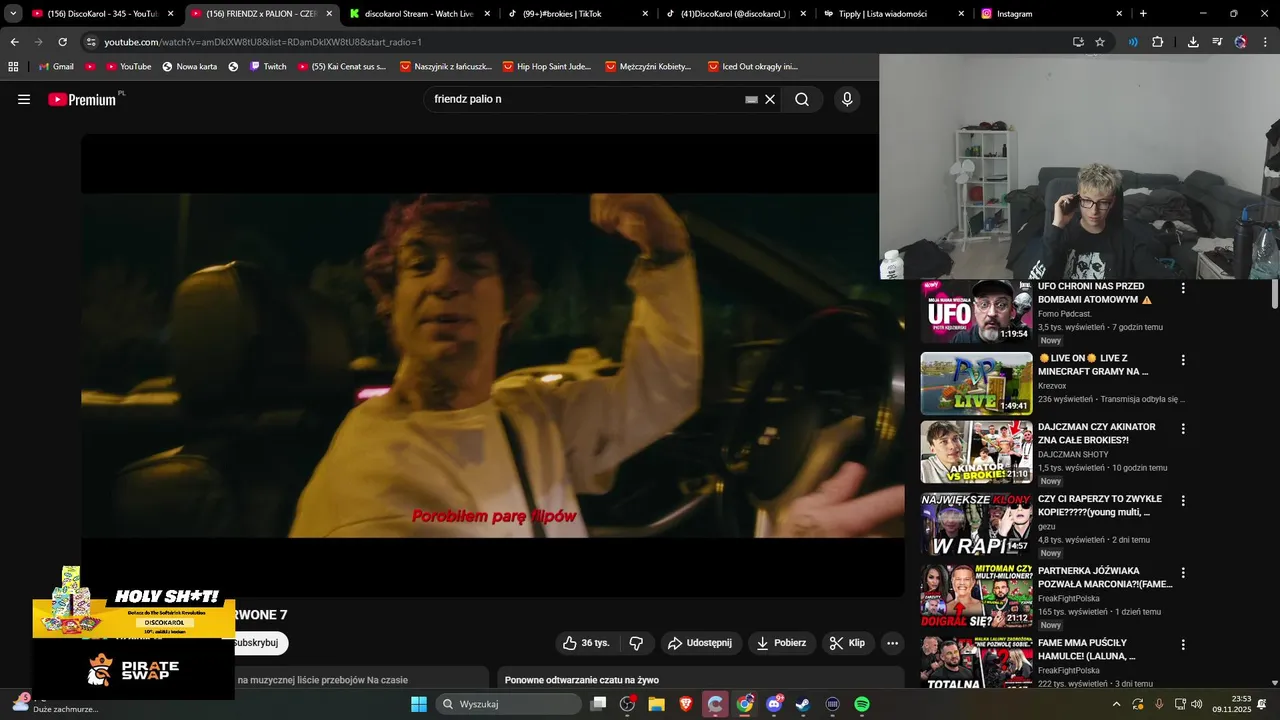
Task: Open volume control in system tray
Action: 1197,704
